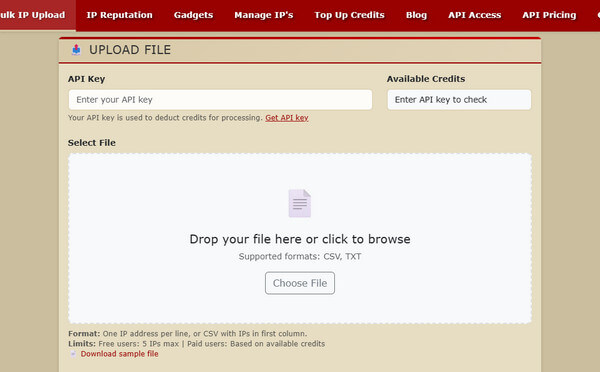Download the sample file link
Screen dimensions: 600x372
pyautogui.click(x=119, y=354)
